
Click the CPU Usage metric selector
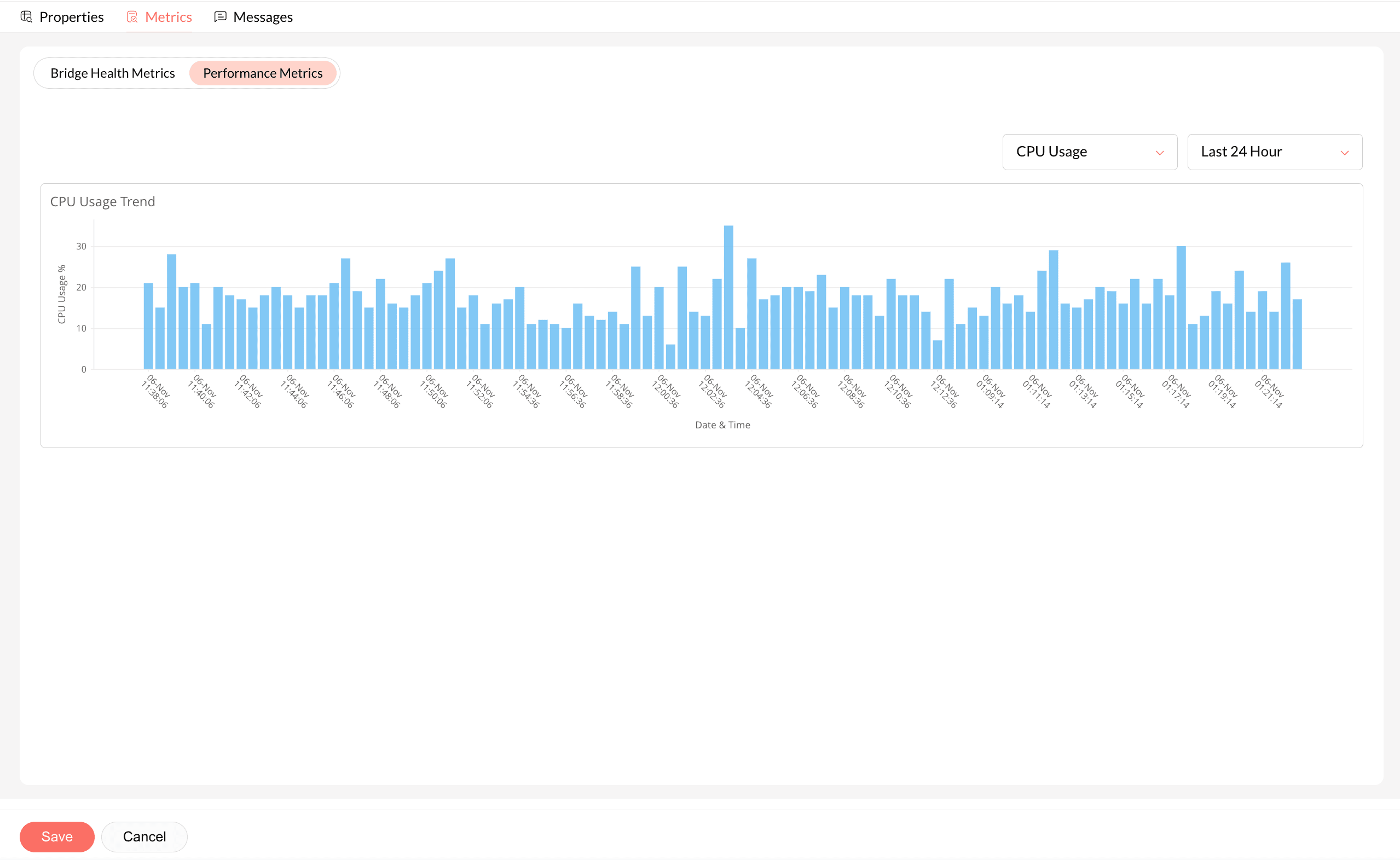[x=1088, y=152]
